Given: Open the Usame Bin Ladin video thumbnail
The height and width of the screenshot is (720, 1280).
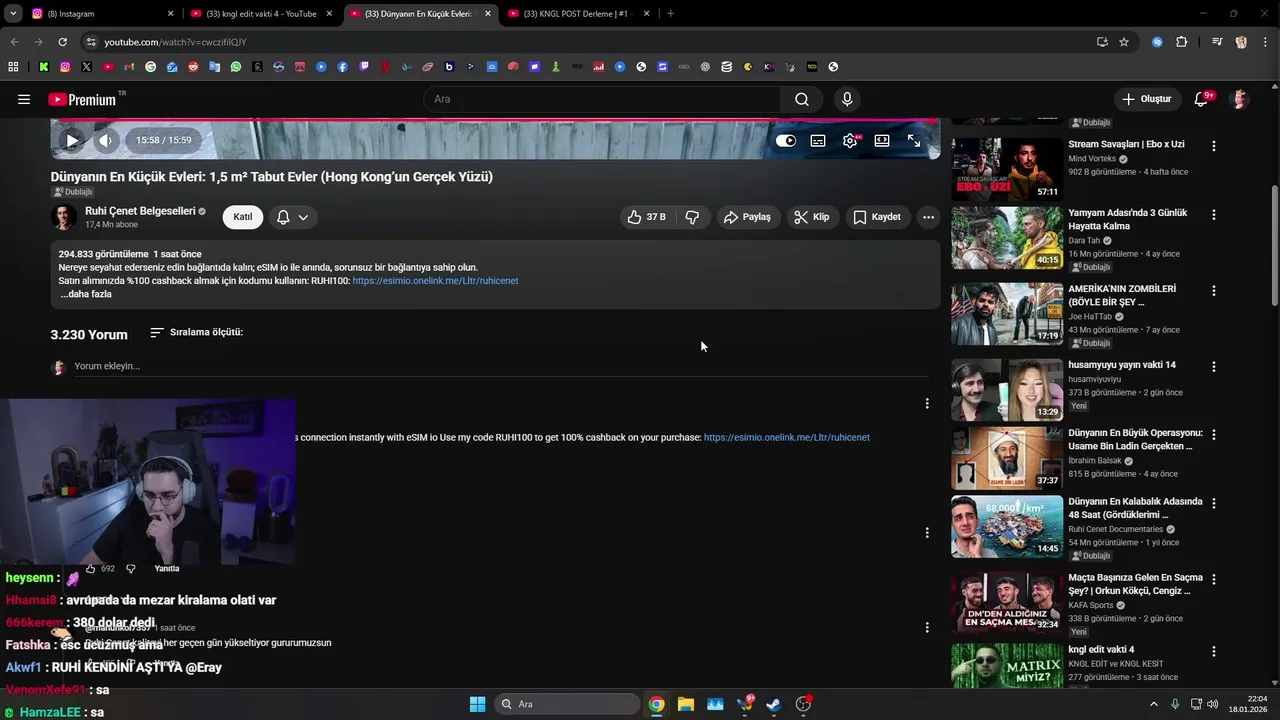Looking at the screenshot, I should 1007,457.
